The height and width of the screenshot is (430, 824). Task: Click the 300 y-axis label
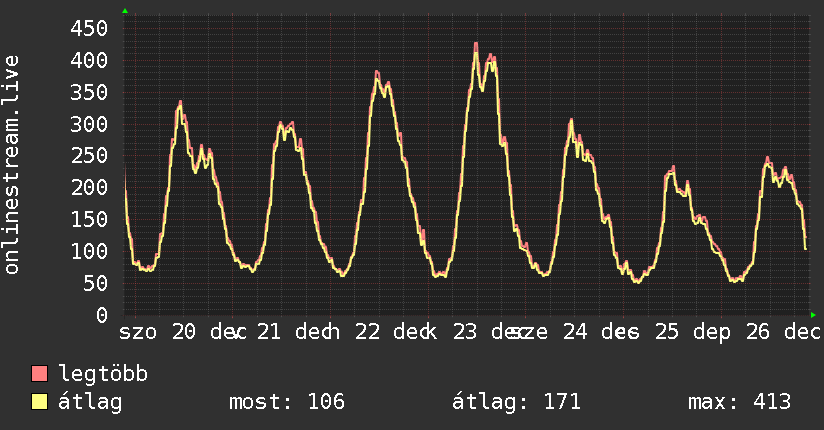tap(89, 125)
